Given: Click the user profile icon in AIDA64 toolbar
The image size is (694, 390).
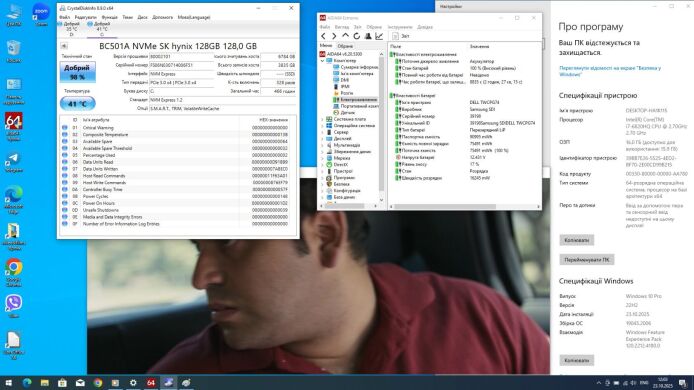Looking at the screenshot, I should click(x=368, y=36).
